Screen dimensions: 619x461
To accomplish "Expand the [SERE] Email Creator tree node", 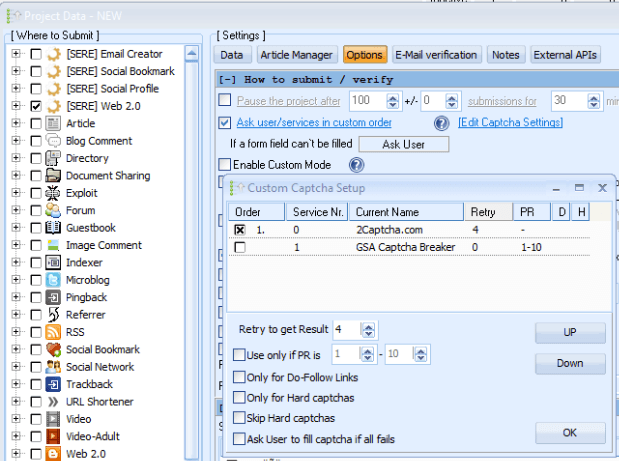I will point(16,53).
